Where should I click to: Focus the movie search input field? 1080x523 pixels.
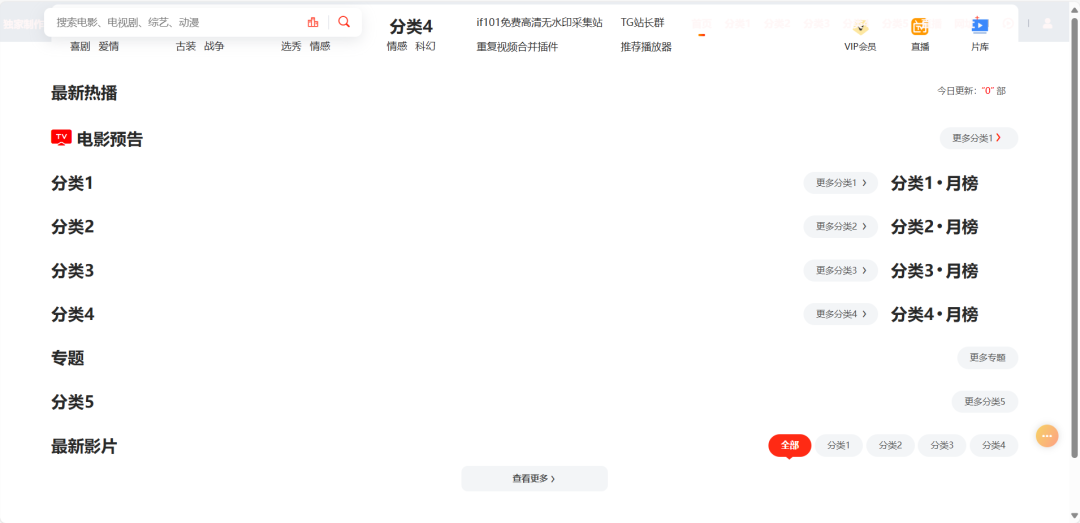pos(175,22)
